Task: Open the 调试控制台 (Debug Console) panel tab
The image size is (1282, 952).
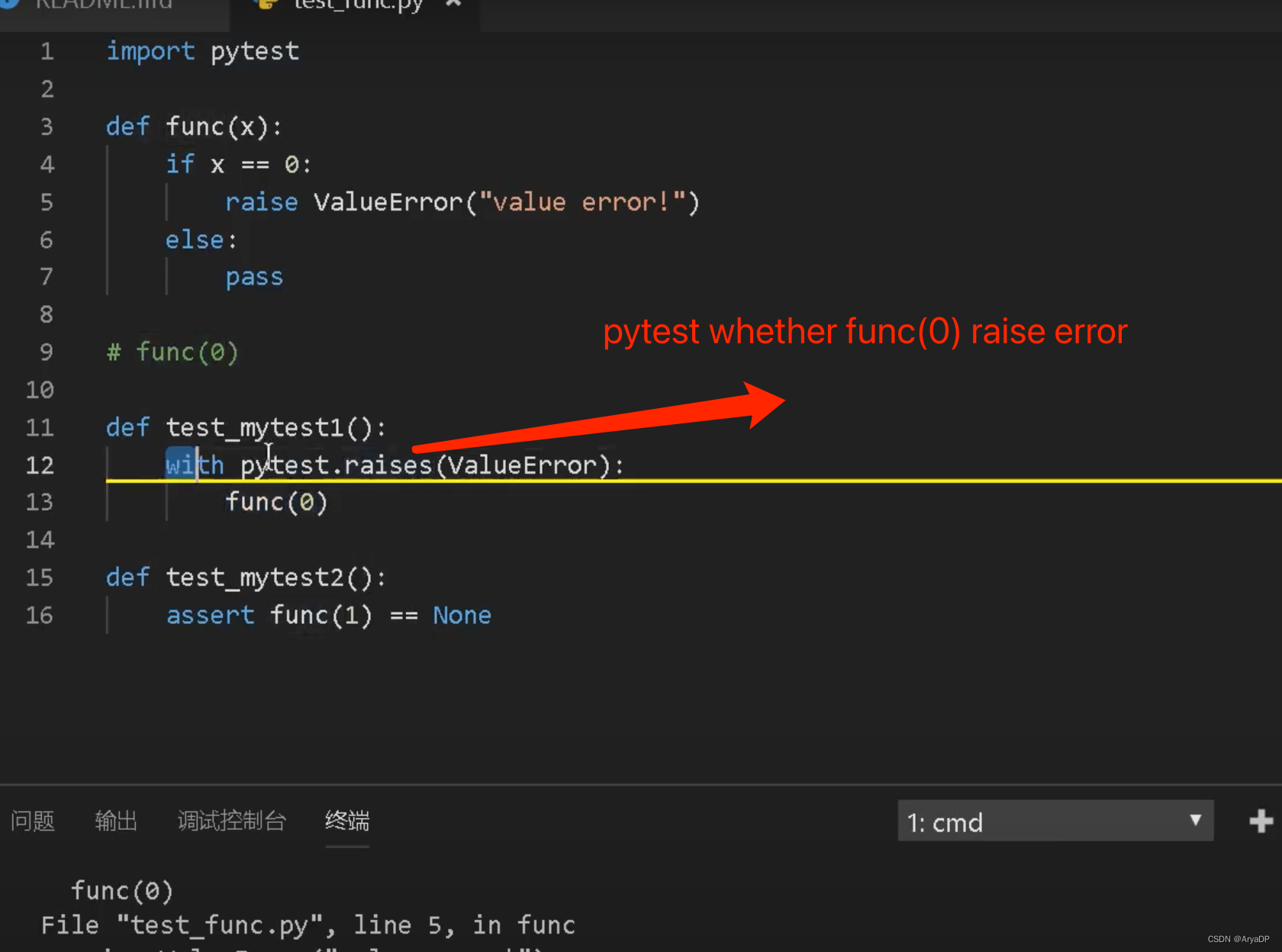Action: pos(231,821)
